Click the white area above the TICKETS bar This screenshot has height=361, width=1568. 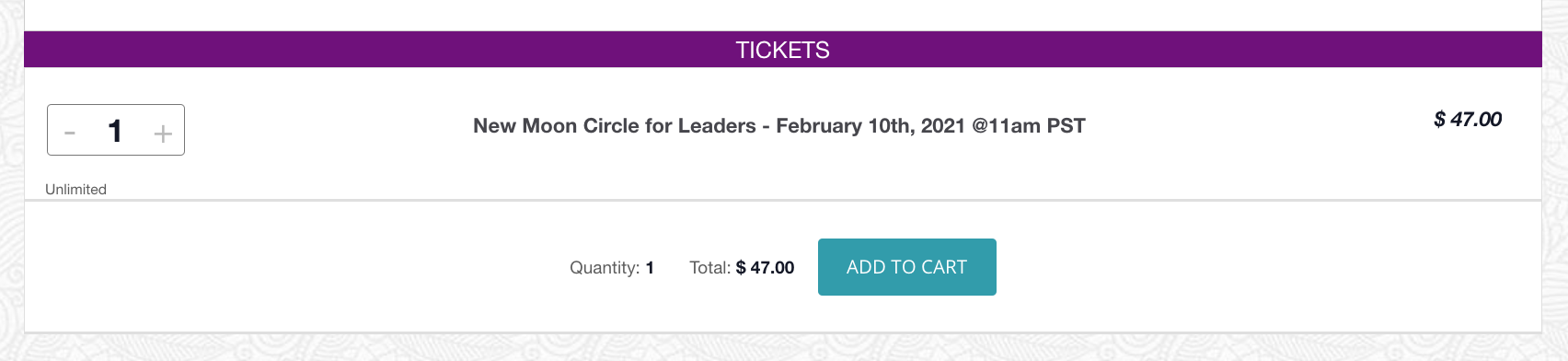pyautogui.click(x=782, y=15)
